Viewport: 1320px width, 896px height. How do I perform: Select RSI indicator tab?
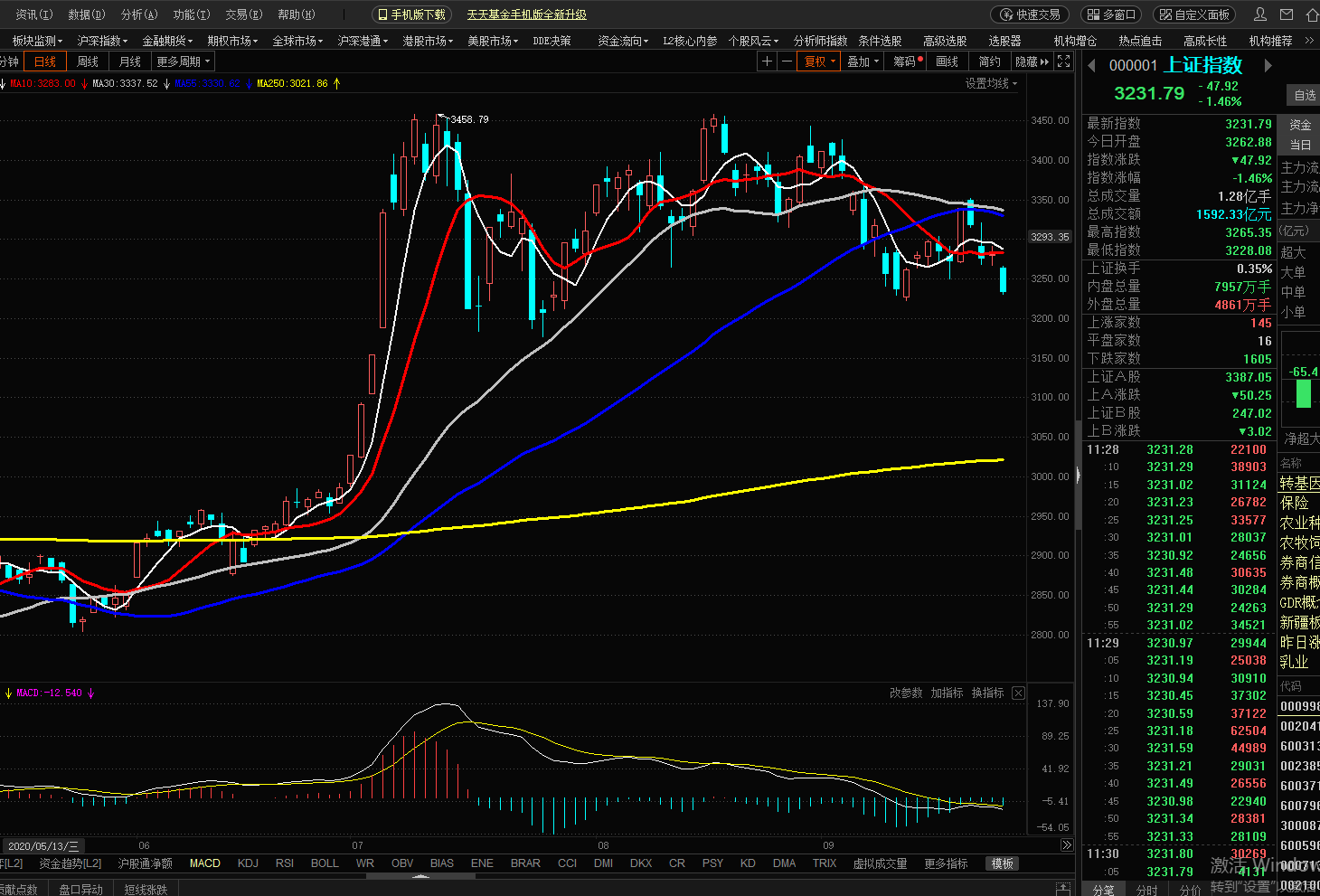(x=285, y=863)
